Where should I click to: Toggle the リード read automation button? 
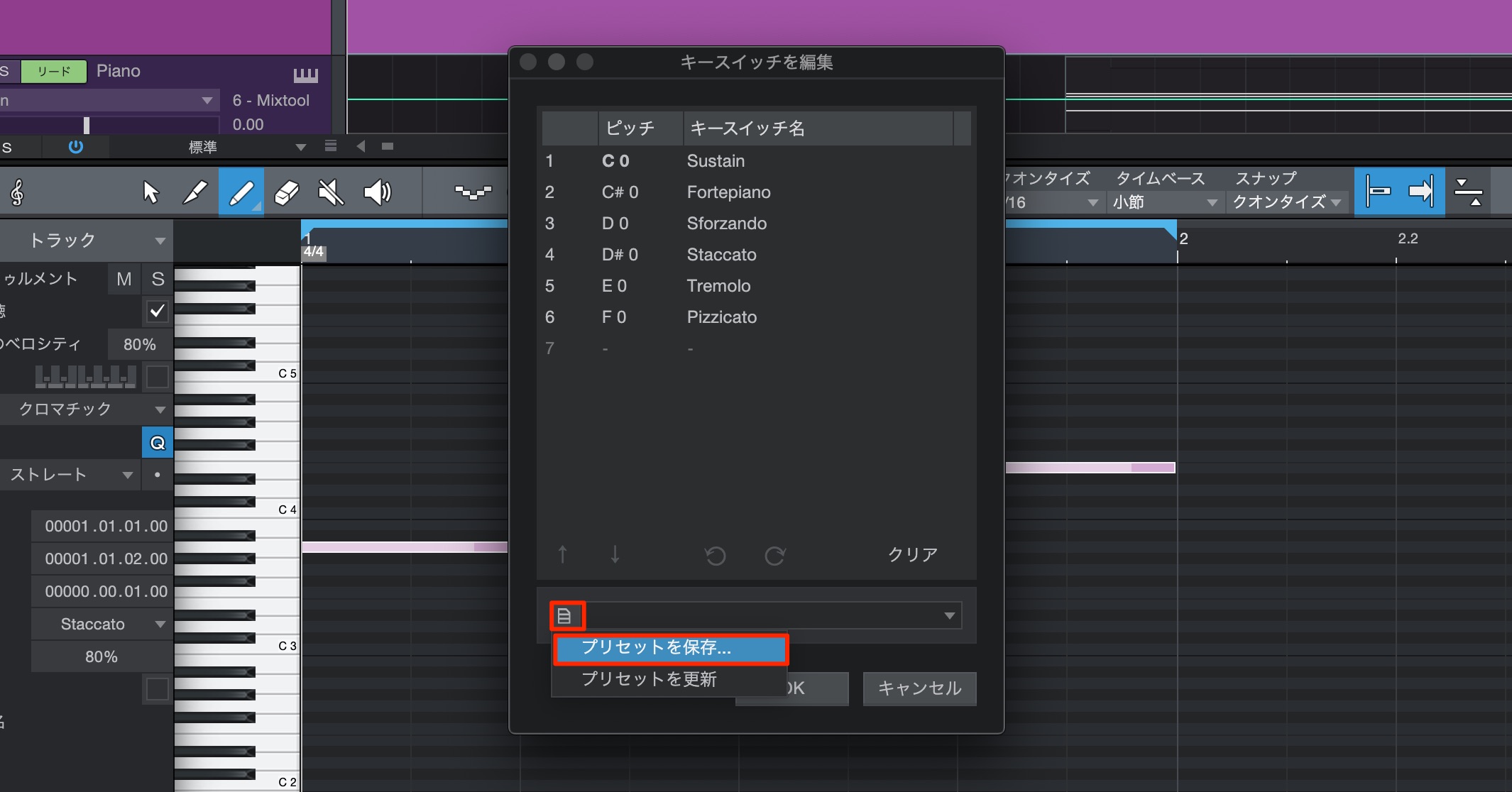[x=54, y=71]
